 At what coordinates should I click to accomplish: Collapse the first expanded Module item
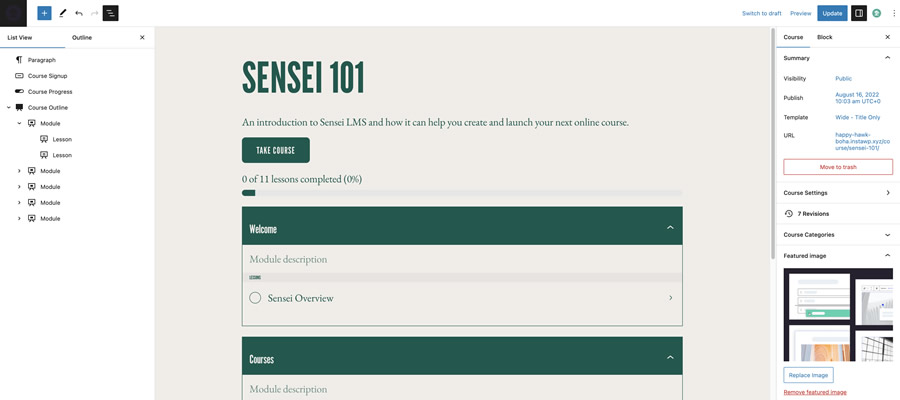[x=19, y=123]
